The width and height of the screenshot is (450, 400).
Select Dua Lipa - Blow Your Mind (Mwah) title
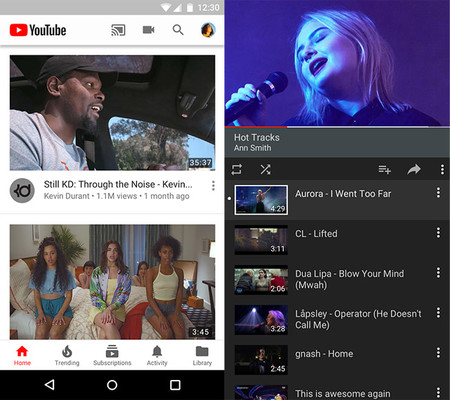349,279
